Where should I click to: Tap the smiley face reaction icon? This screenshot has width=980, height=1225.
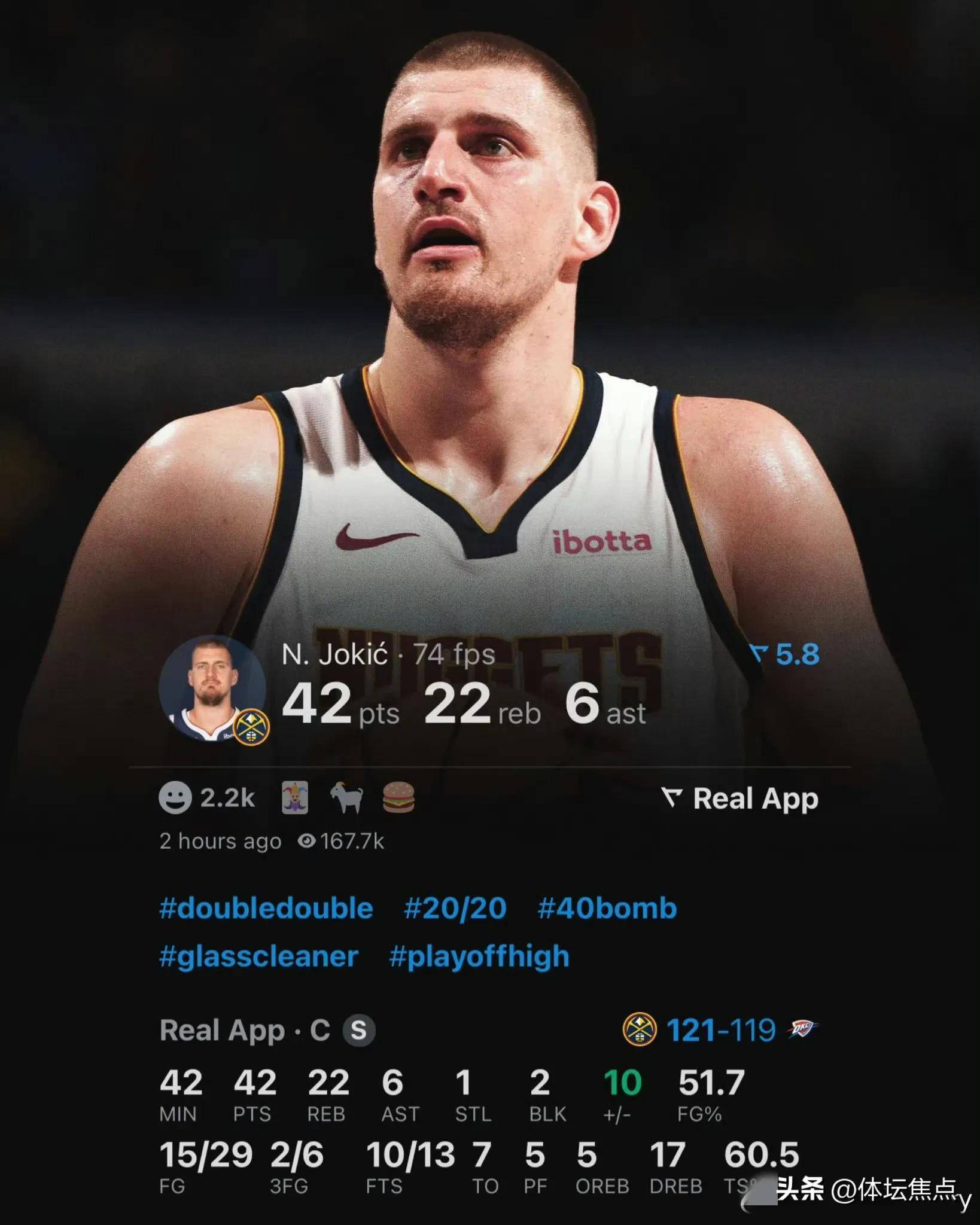[175, 798]
